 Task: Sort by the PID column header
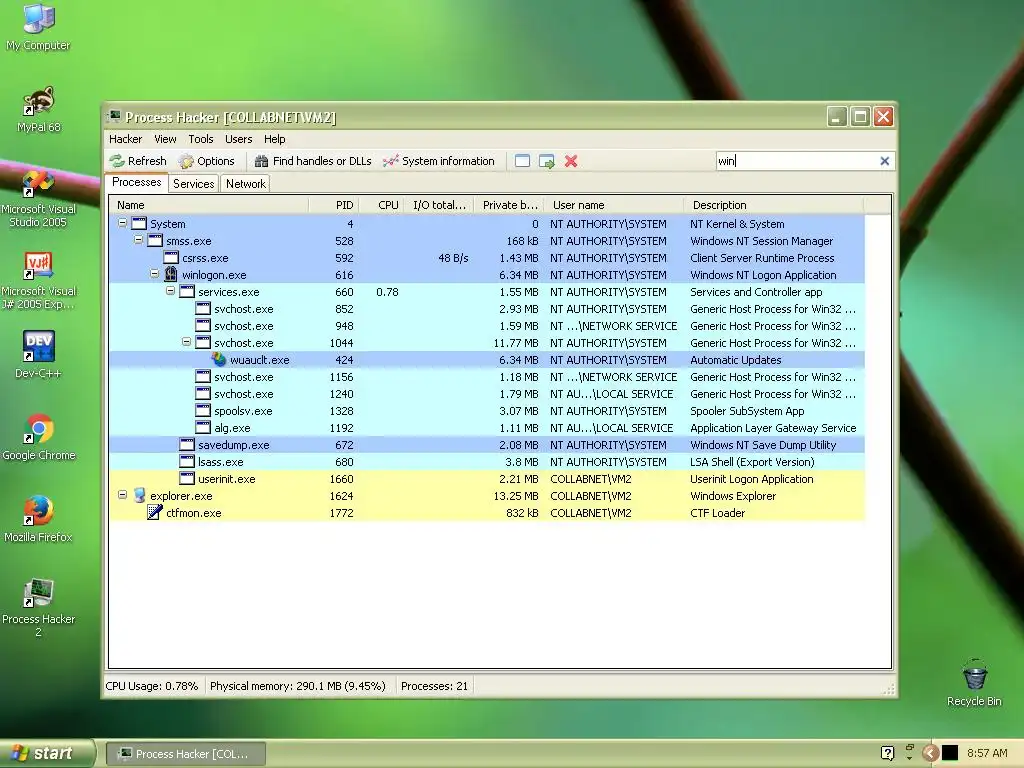pos(333,205)
